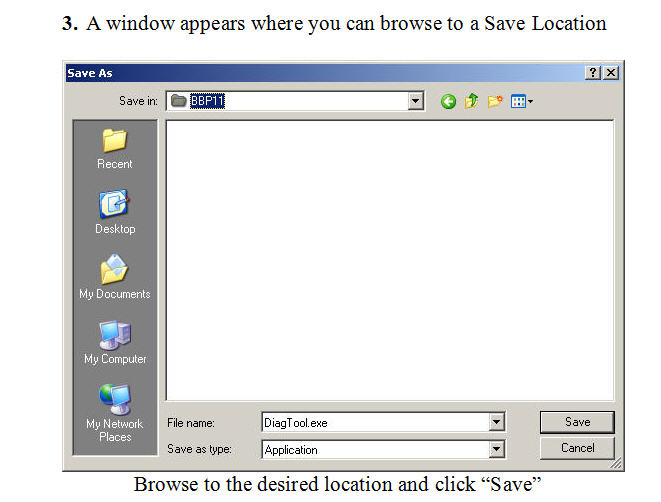Open the Recent places shortcut

pyautogui.click(x=115, y=149)
